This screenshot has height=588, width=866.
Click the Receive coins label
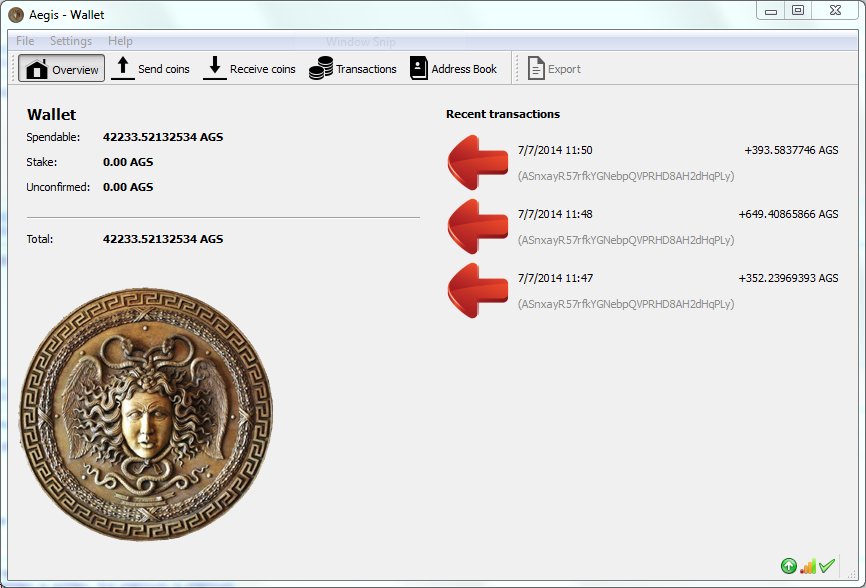click(262, 69)
